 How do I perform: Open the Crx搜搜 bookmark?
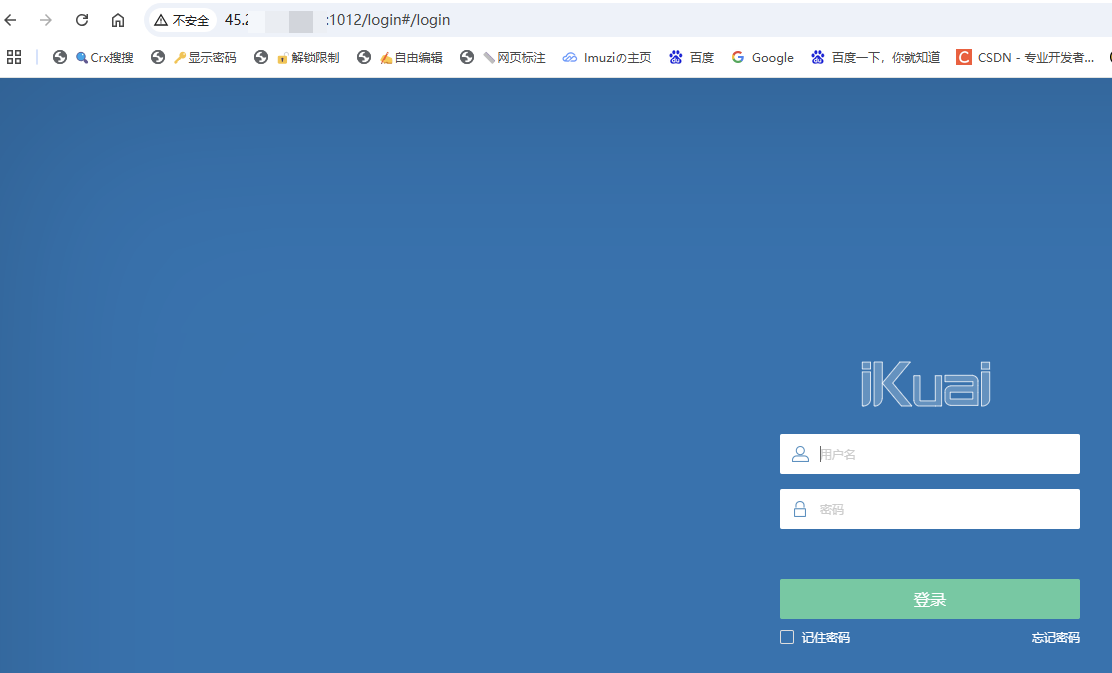[94, 57]
